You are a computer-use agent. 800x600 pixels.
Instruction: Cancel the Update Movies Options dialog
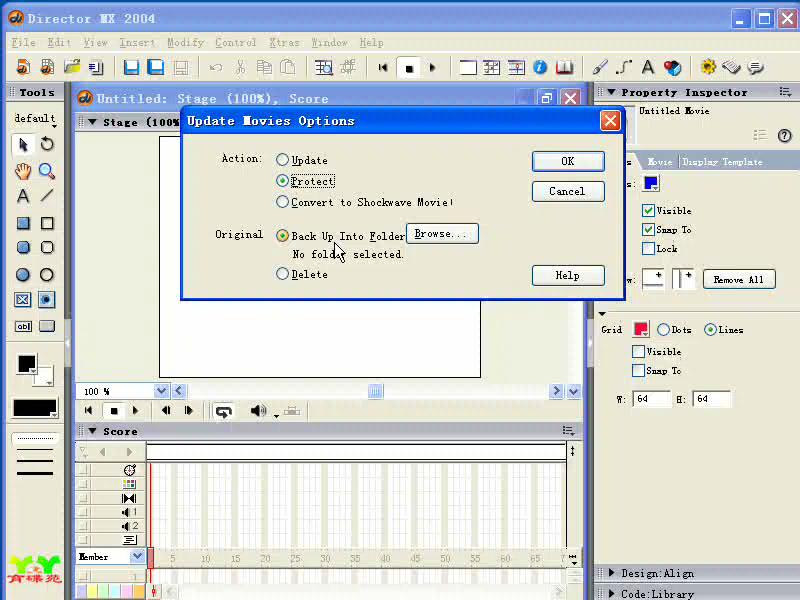[x=568, y=191]
